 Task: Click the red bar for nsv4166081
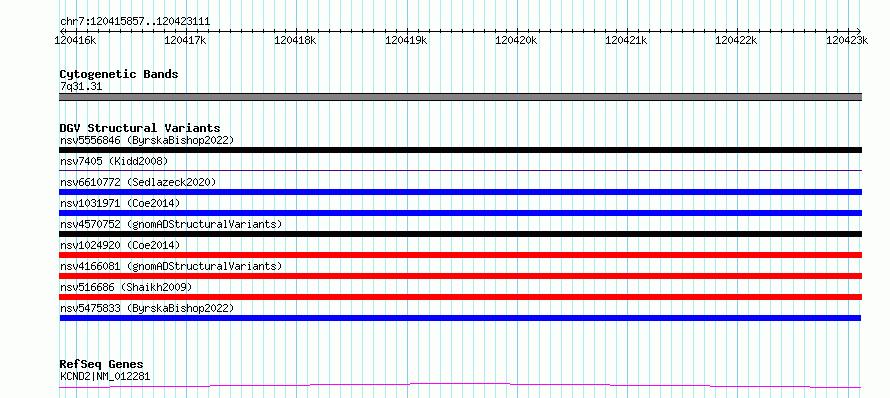pos(460,276)
